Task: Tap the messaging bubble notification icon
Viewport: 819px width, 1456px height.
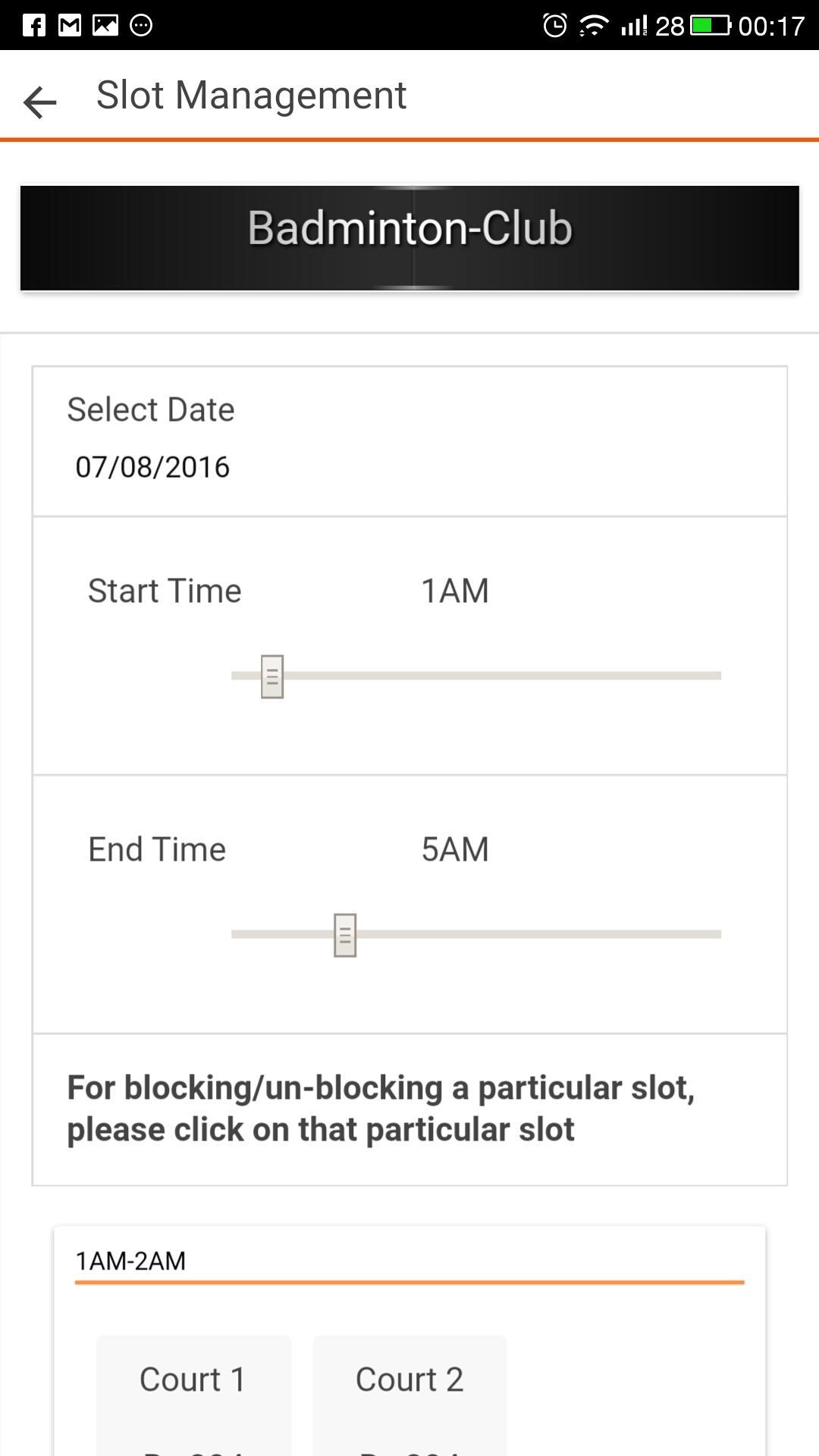Action: [x=141, y=25]
